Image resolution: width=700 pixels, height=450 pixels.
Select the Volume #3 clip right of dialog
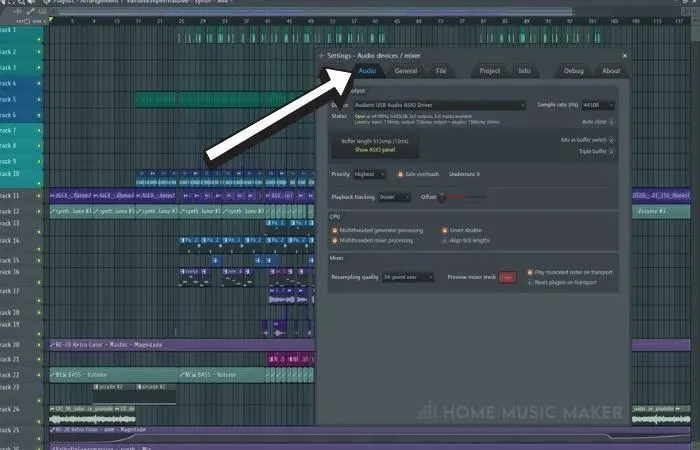pyautogui.click(x=661, y=212)
